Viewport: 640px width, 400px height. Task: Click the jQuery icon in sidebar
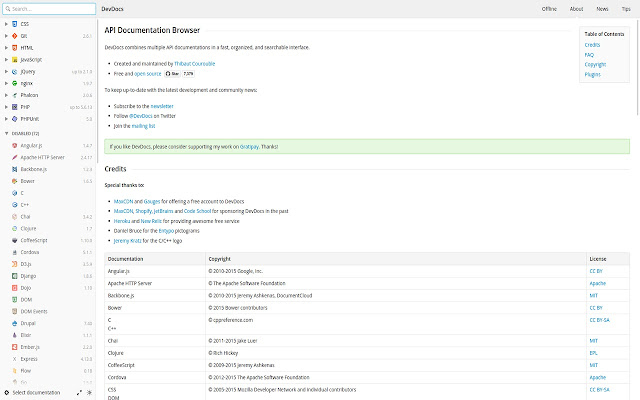(x=15, y=71)
